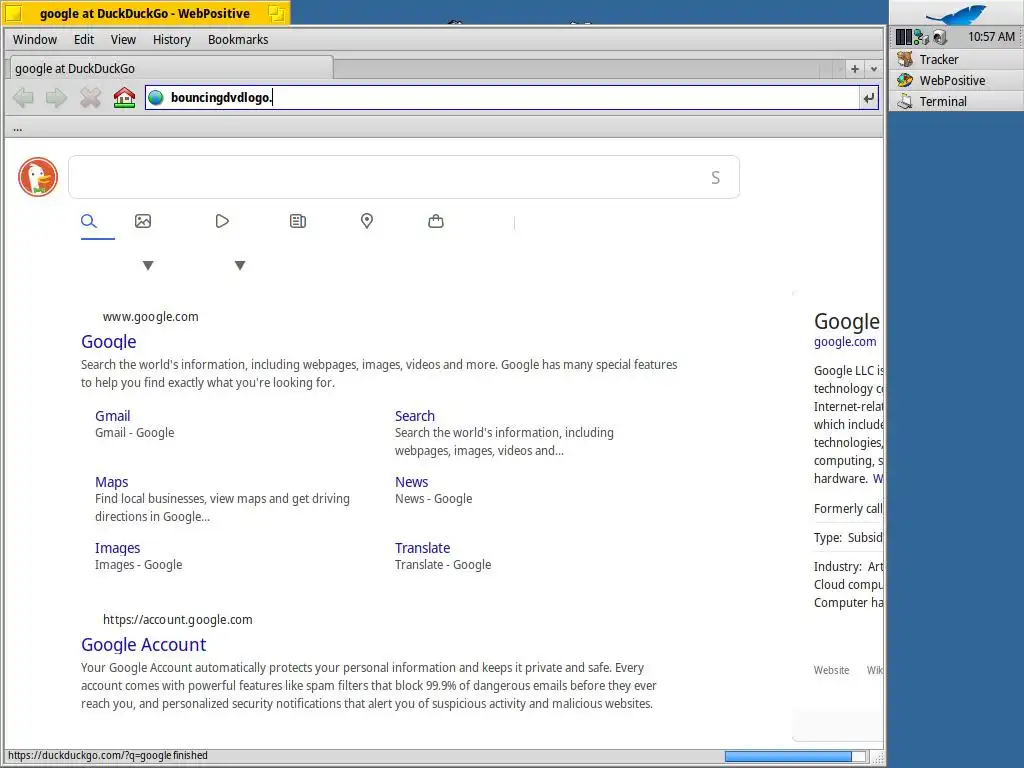Go to the home page icon
The width and height of the screenshot is (1024, 768).
click(124, 98)
